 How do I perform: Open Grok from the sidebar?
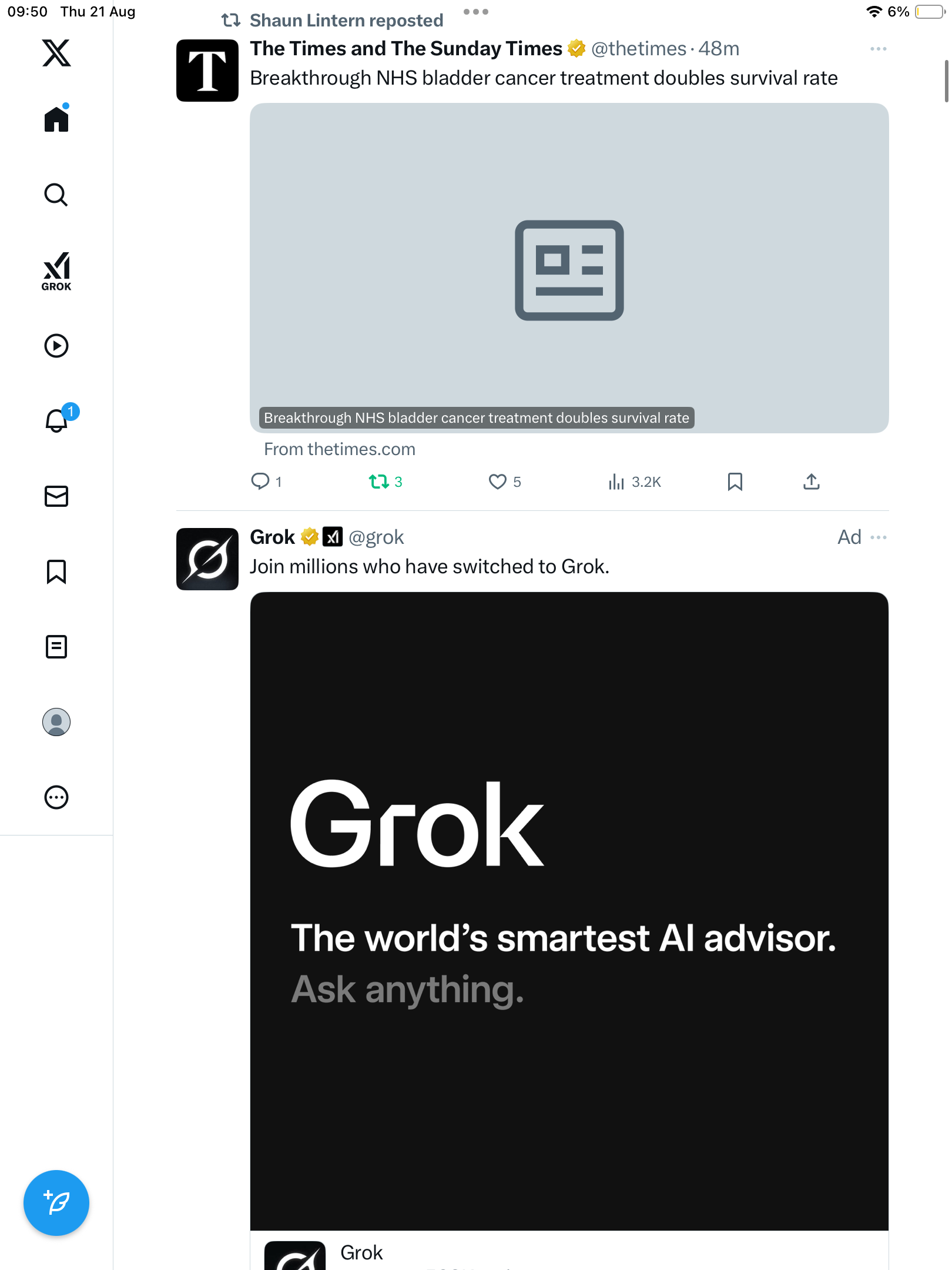click(x=56, y=271)
